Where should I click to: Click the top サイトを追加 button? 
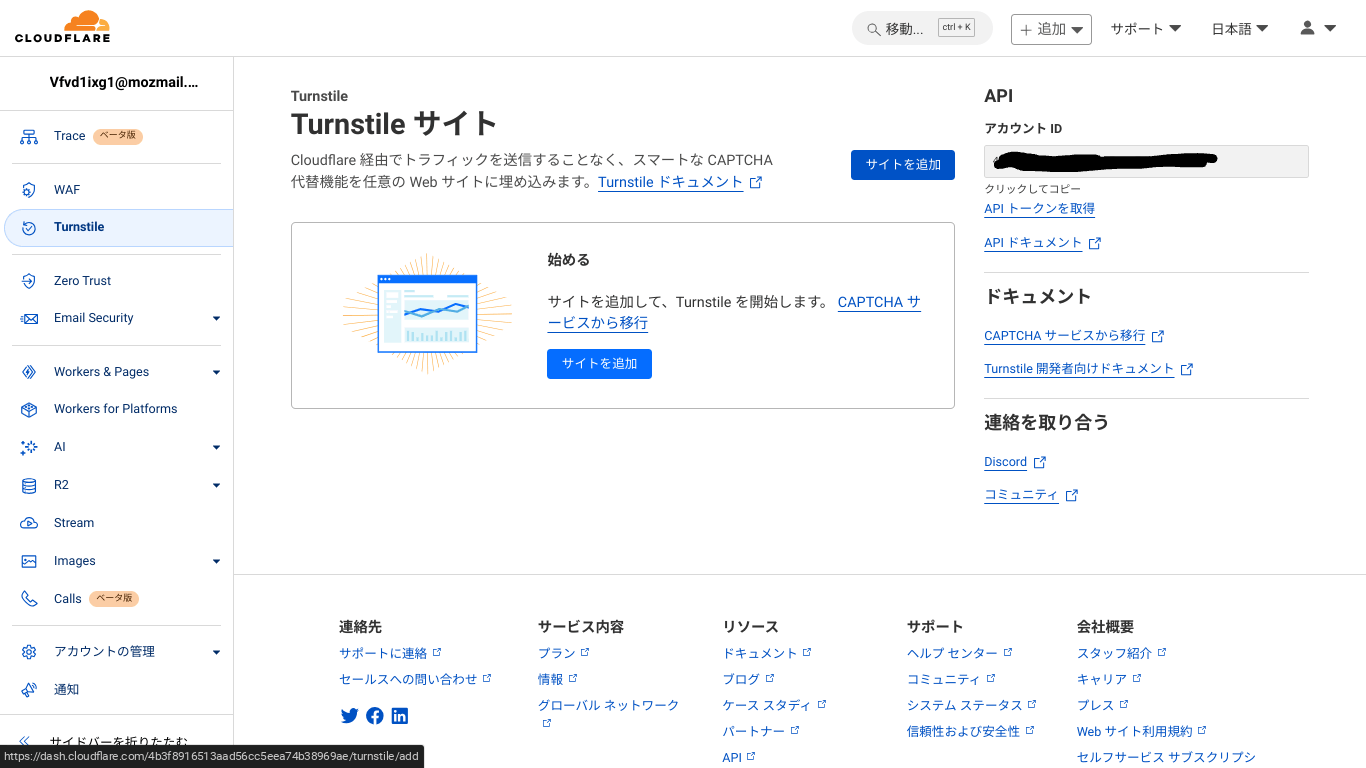[x=903, y=165]
